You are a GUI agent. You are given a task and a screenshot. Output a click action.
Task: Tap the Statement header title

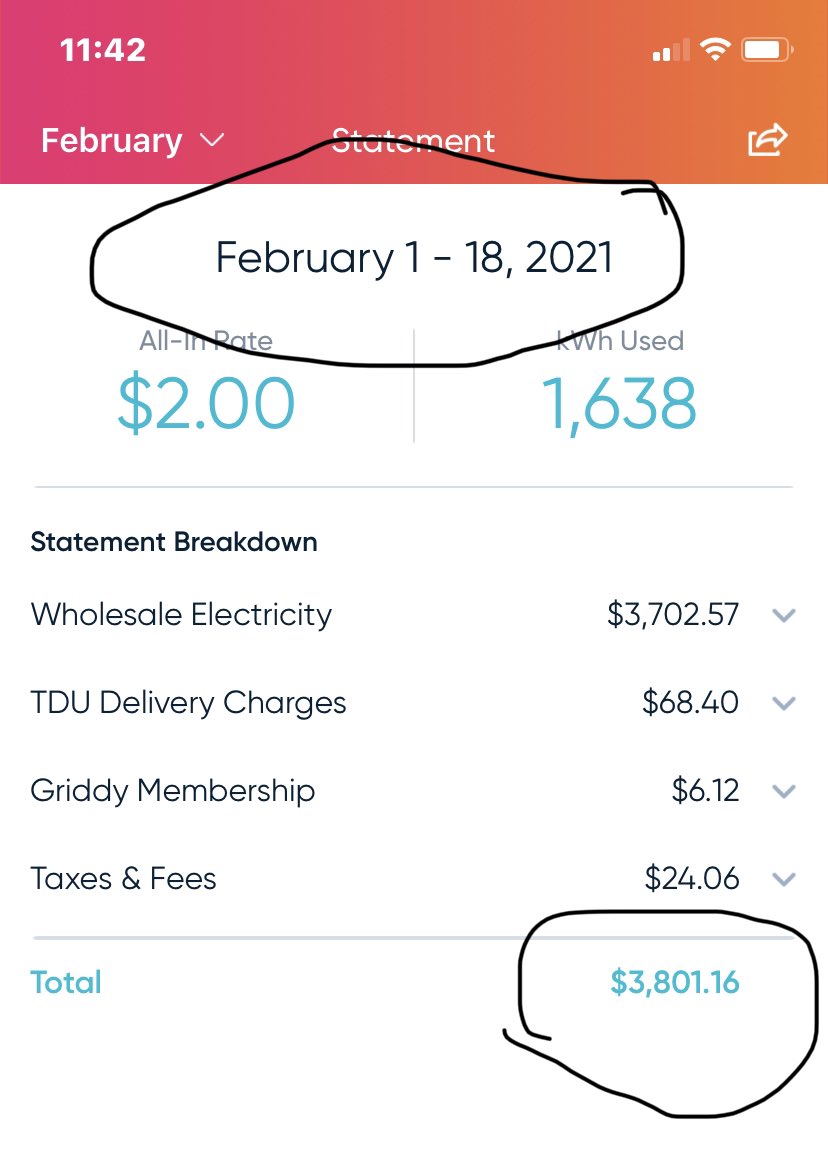point(413,141)
